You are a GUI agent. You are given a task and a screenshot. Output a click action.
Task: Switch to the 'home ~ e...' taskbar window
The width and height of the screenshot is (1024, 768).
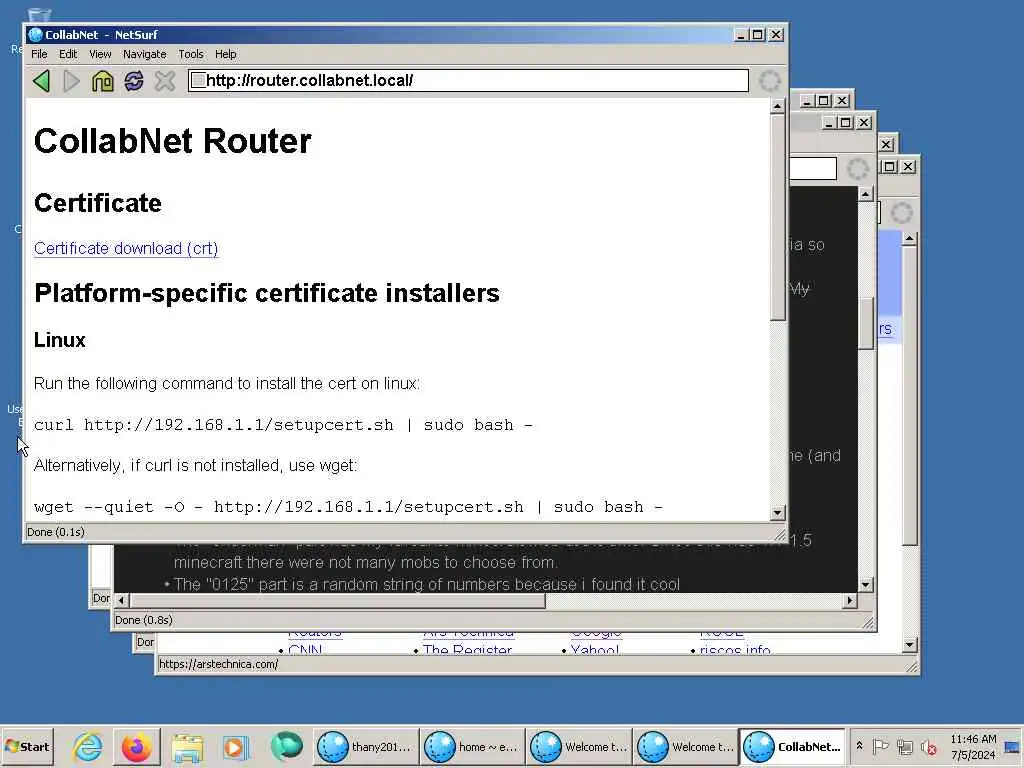(x=472, y=746)
